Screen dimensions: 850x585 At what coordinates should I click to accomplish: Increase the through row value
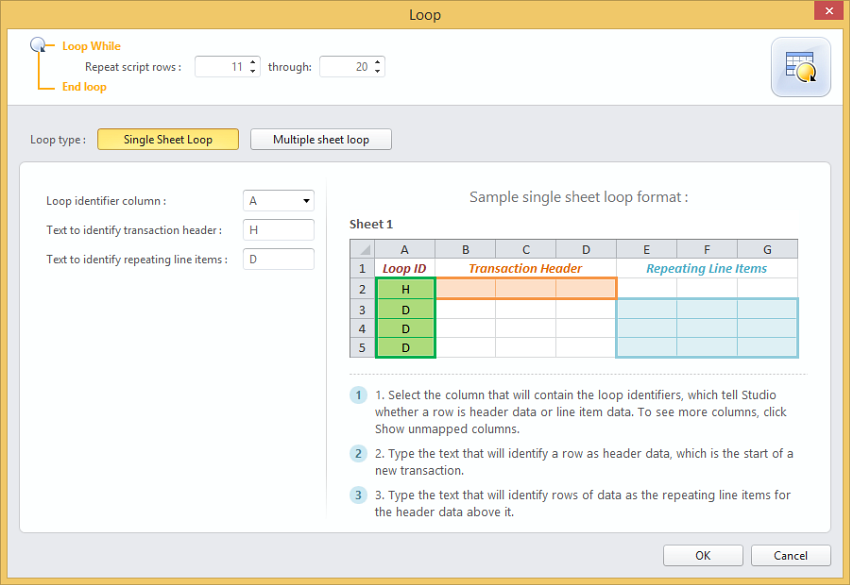[378, 62]
